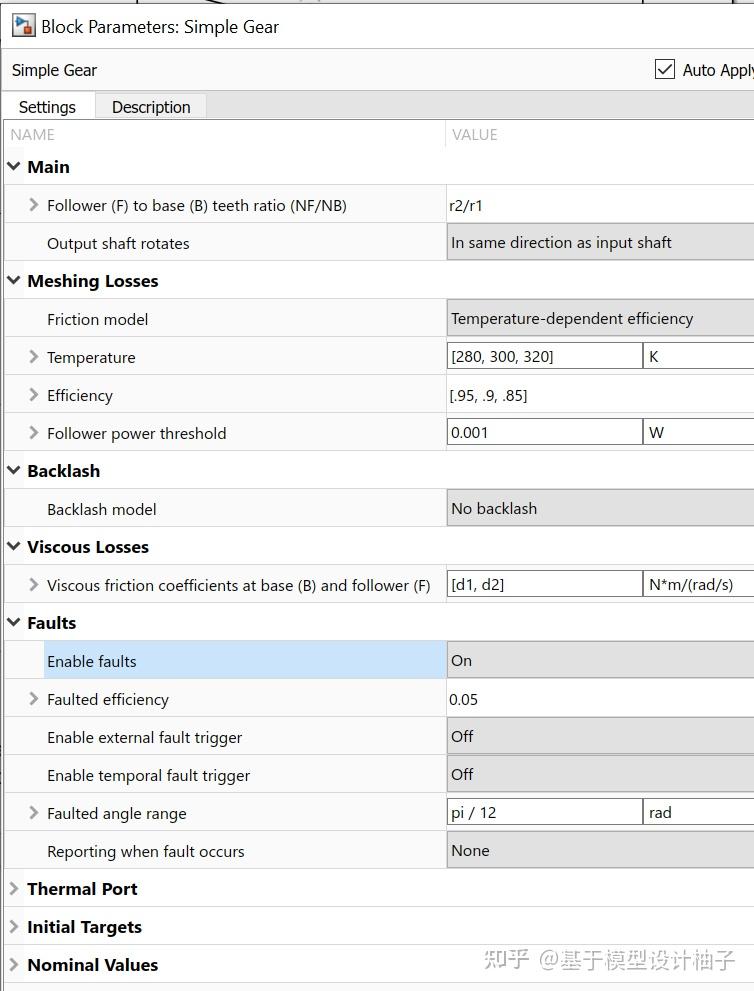Open the Backlash model dropdown

pos(600,509)
